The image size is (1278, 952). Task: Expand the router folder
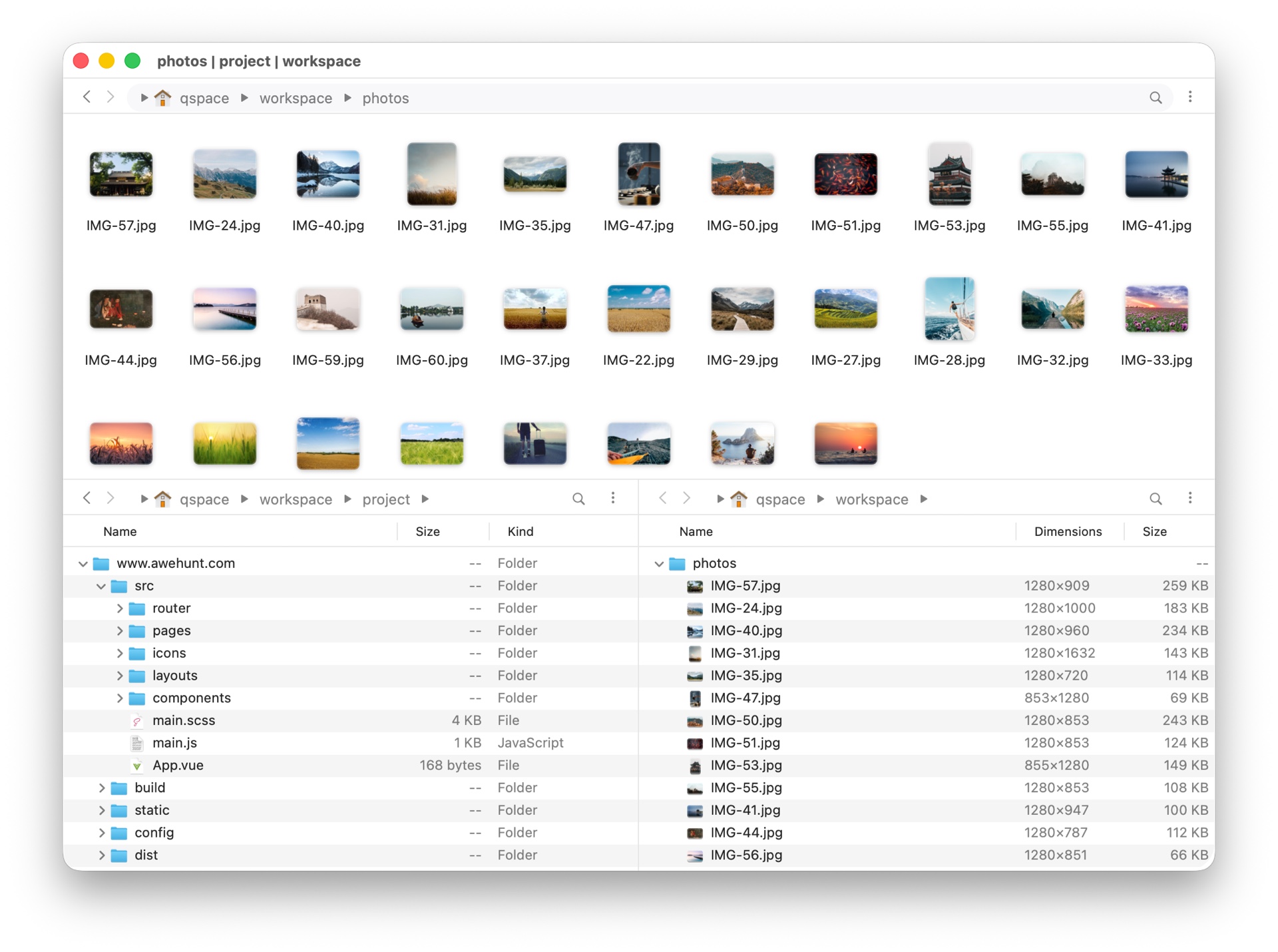pos(120,608)
